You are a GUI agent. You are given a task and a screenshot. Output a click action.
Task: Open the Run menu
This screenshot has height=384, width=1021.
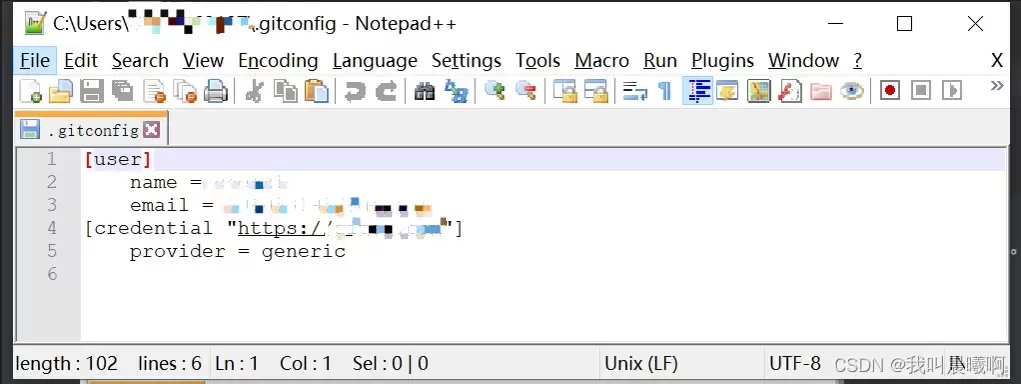(660, 61)
